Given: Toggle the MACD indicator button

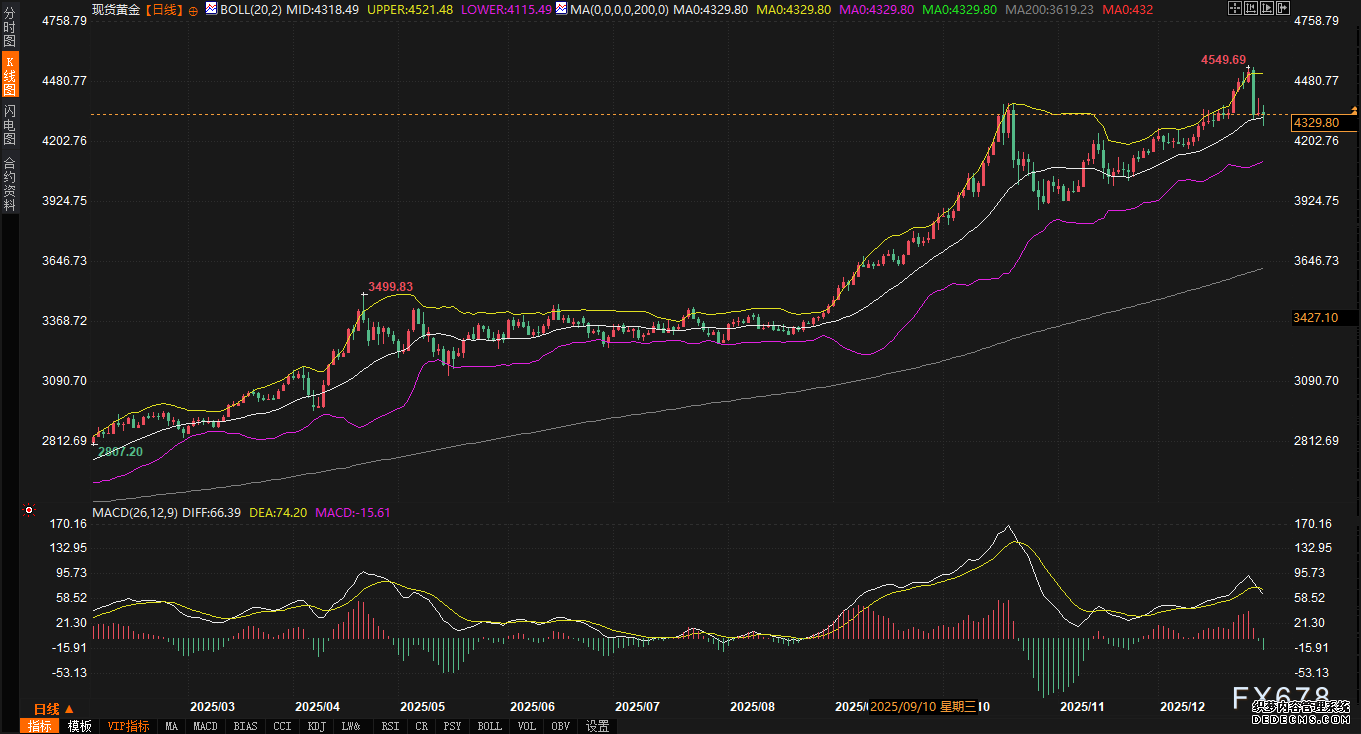Looking at the screenshot, I should (205, 726).
